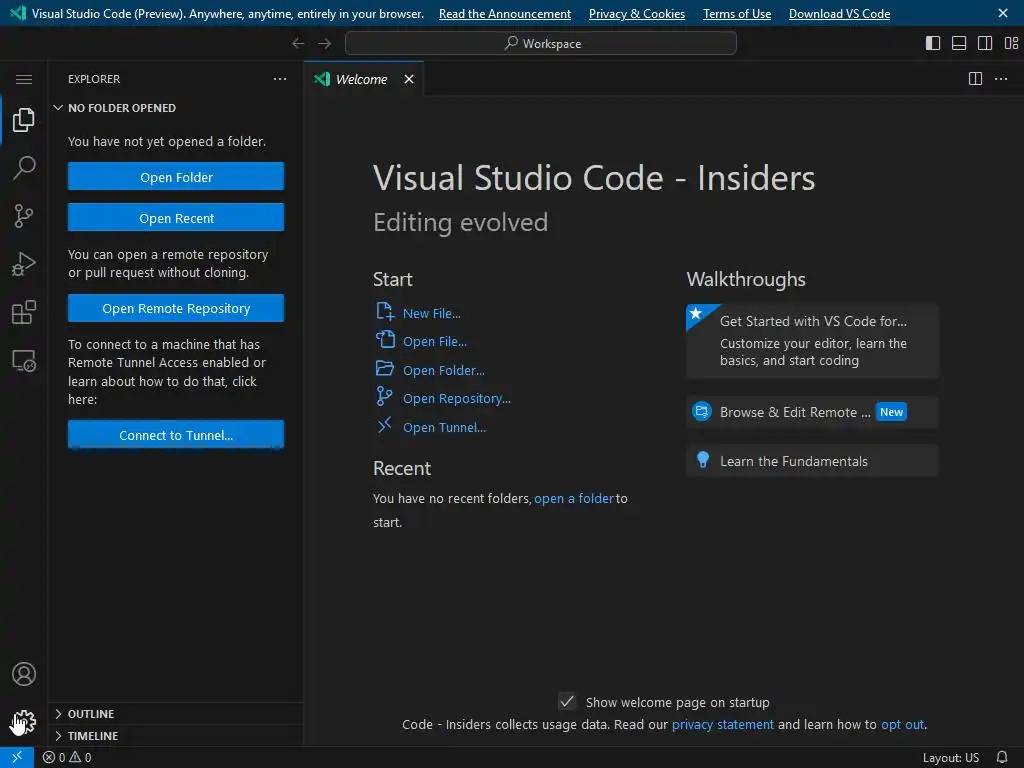Open the Accounts menu icon

24,675
